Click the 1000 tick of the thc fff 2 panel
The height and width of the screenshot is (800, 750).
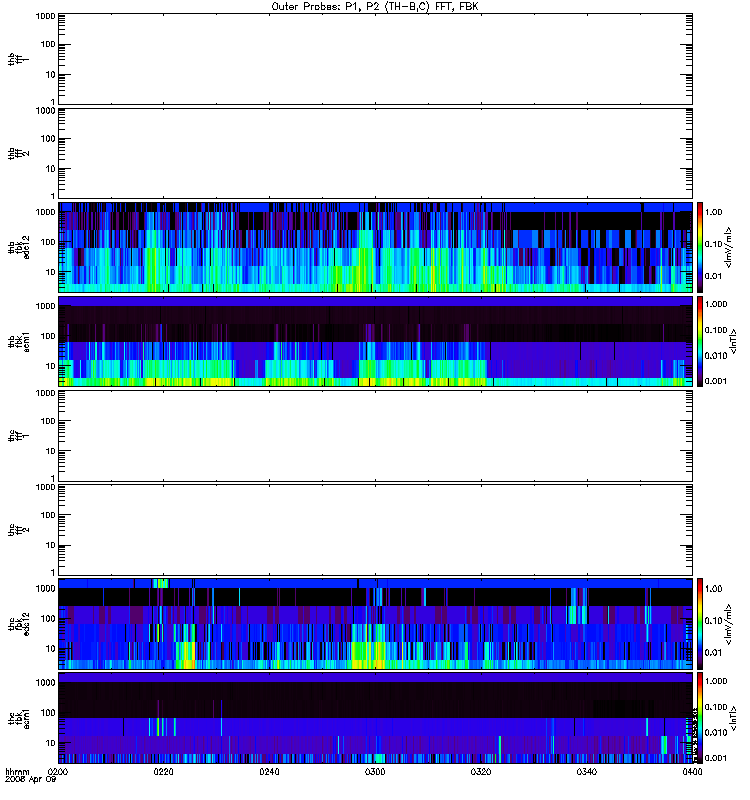click(x=45, y=487)
